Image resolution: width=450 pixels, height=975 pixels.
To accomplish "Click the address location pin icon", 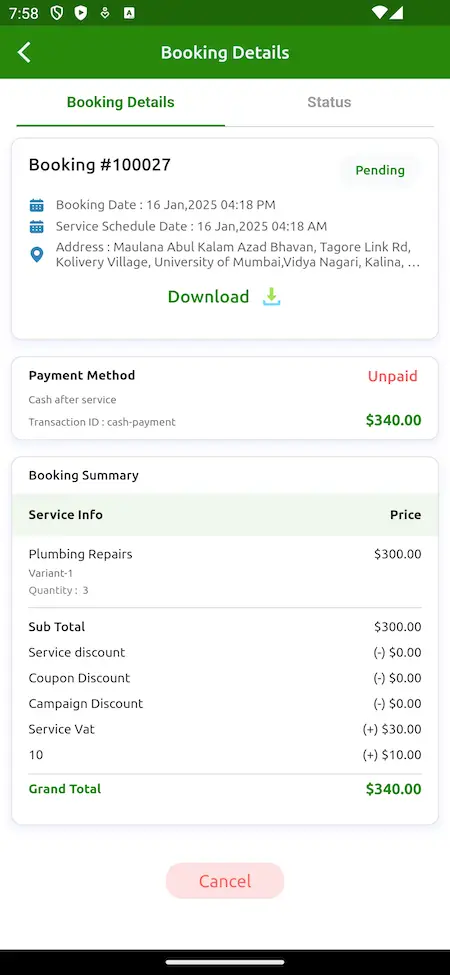I will point(37,255).
